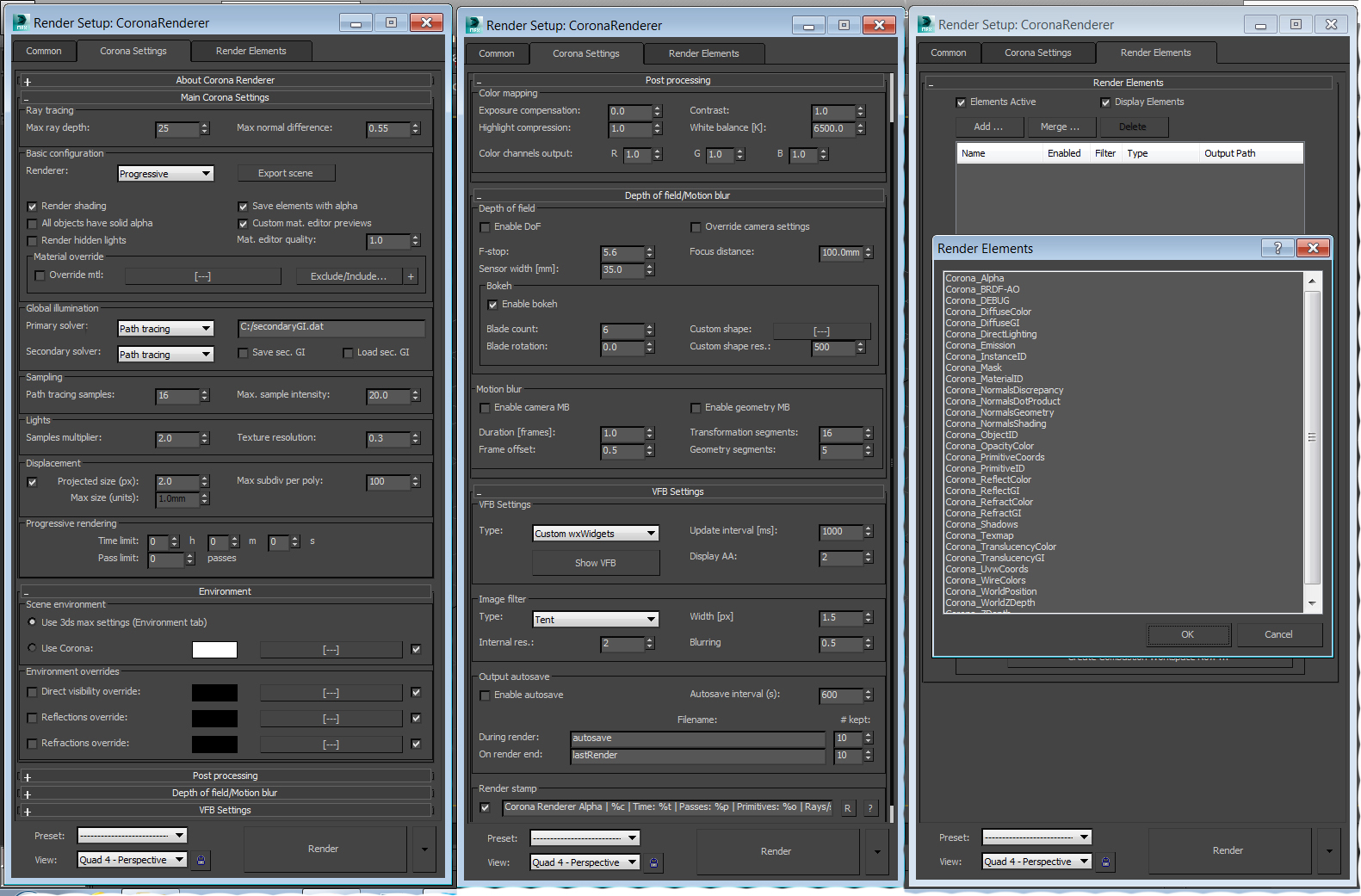This screenshot has height=896, width=1361.
Task: Toggle Save elements with alpha
Action: [x=243, y=207]
